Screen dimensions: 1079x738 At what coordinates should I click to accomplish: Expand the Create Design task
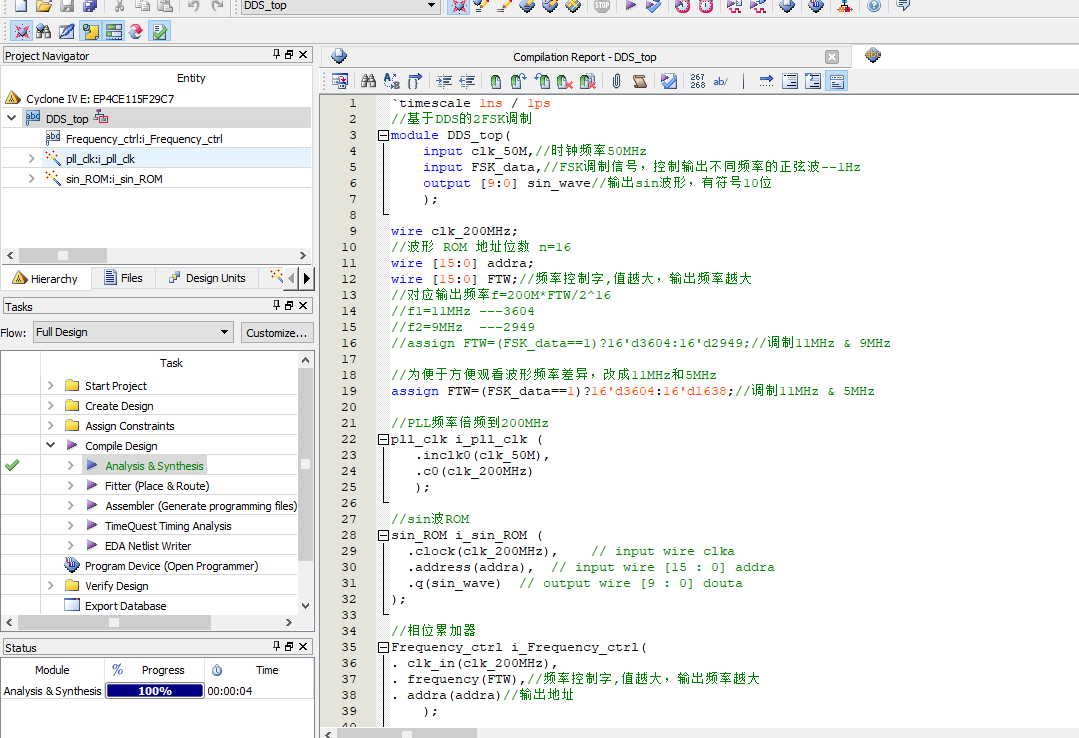tap(50, 405)
